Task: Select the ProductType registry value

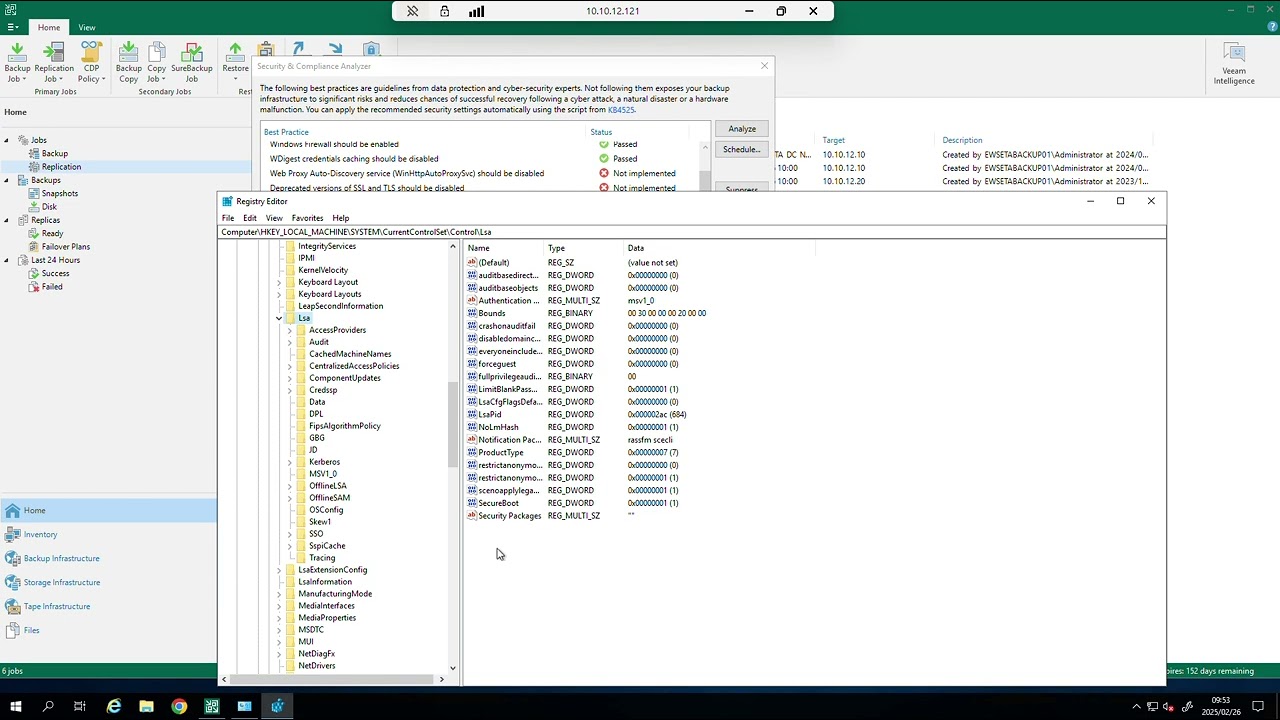Action: coord(501,452)
